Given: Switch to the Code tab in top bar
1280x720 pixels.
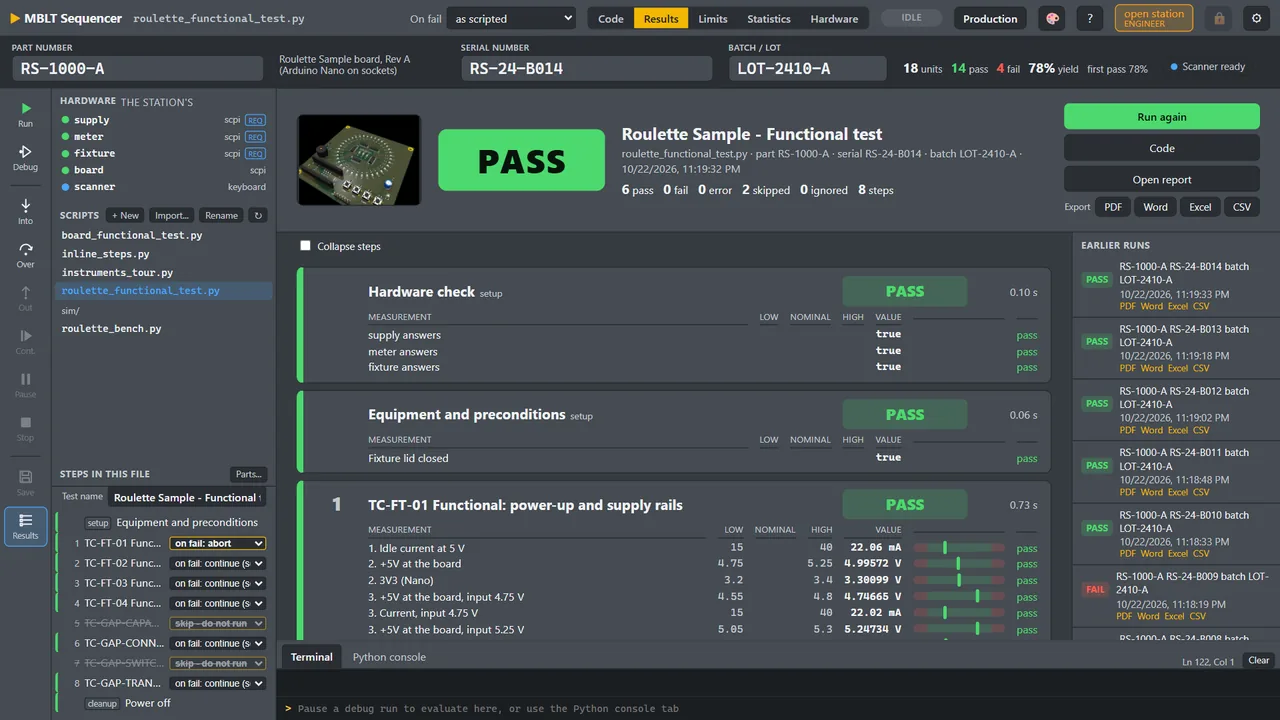Looking at the screenshot, I should coord(611,18).
